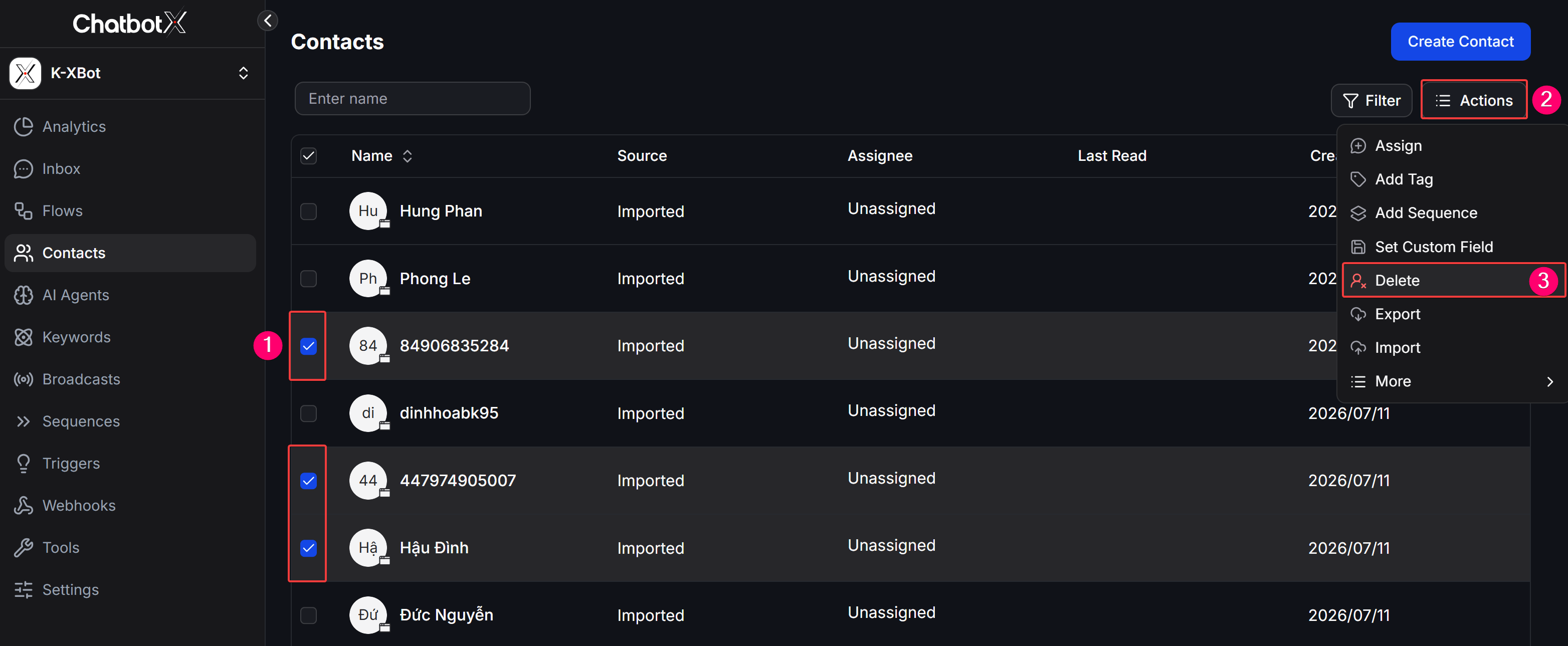Viewport: 1568px width, 646px height.
Task: Open Keywords via its sidebar icon
Action: [23, 336]
